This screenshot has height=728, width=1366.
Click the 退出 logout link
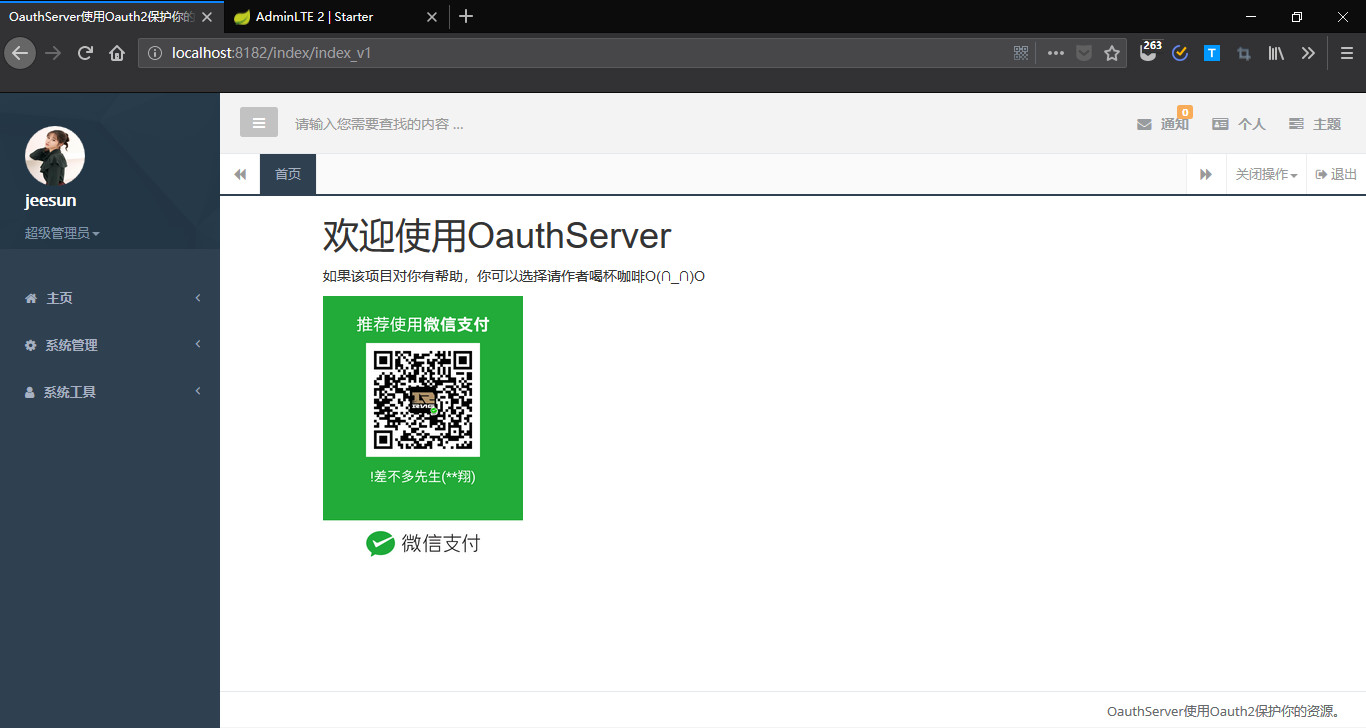(x=1336, y=174)
